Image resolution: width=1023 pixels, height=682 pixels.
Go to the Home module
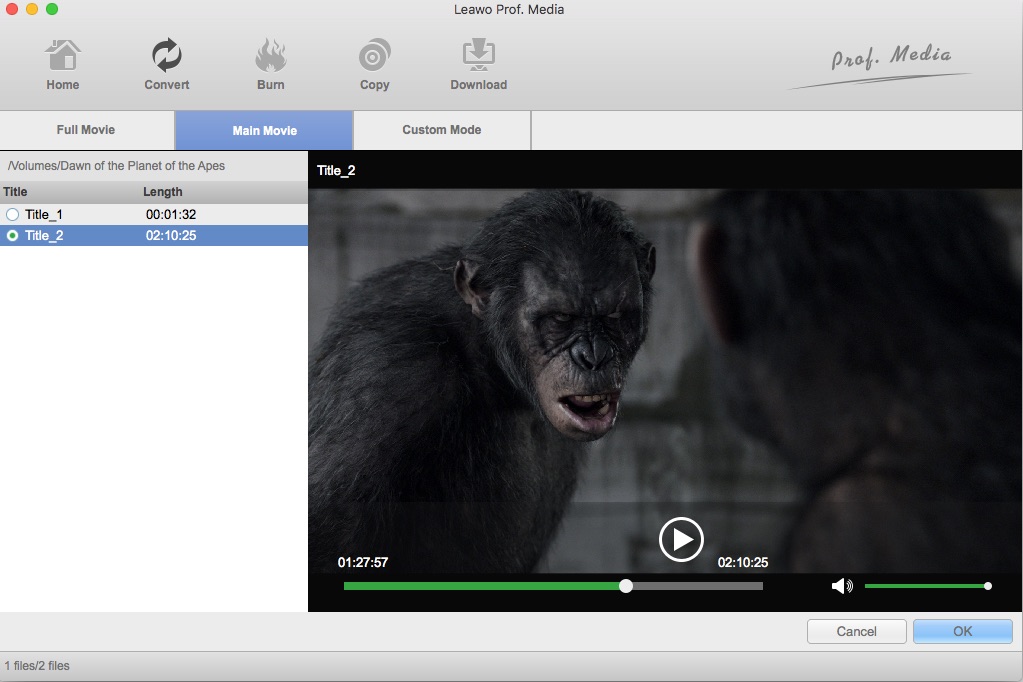(63, 64)
